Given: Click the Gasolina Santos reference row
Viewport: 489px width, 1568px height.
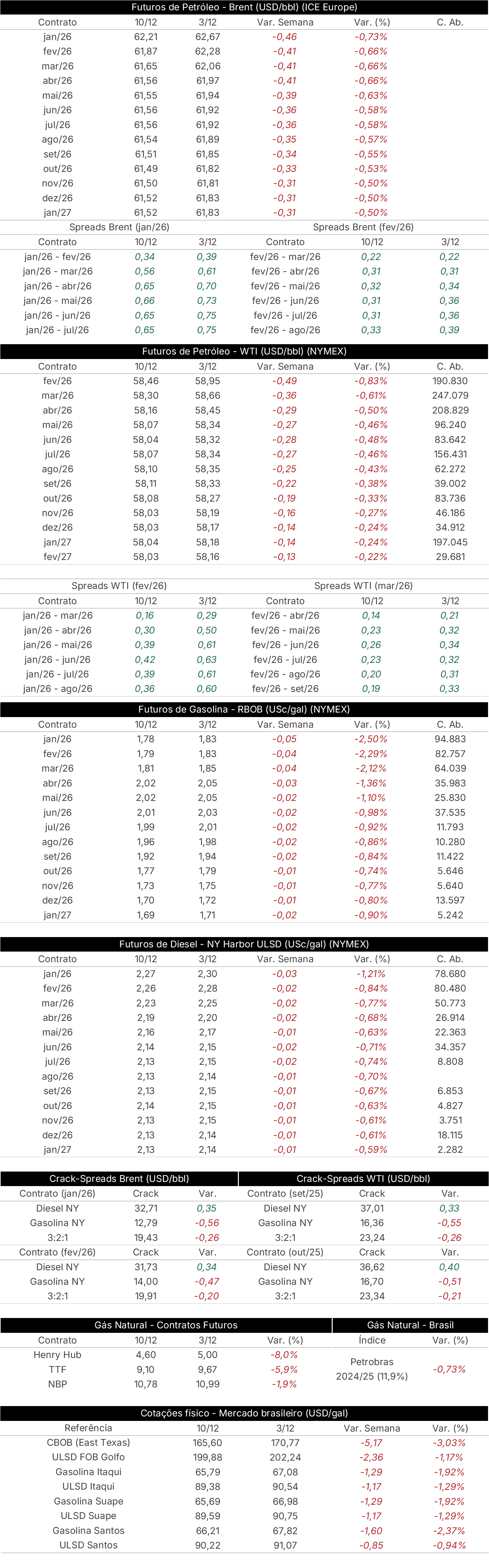Looking at the screenshot, I should pyautogui.click(x=244, y=1530).
